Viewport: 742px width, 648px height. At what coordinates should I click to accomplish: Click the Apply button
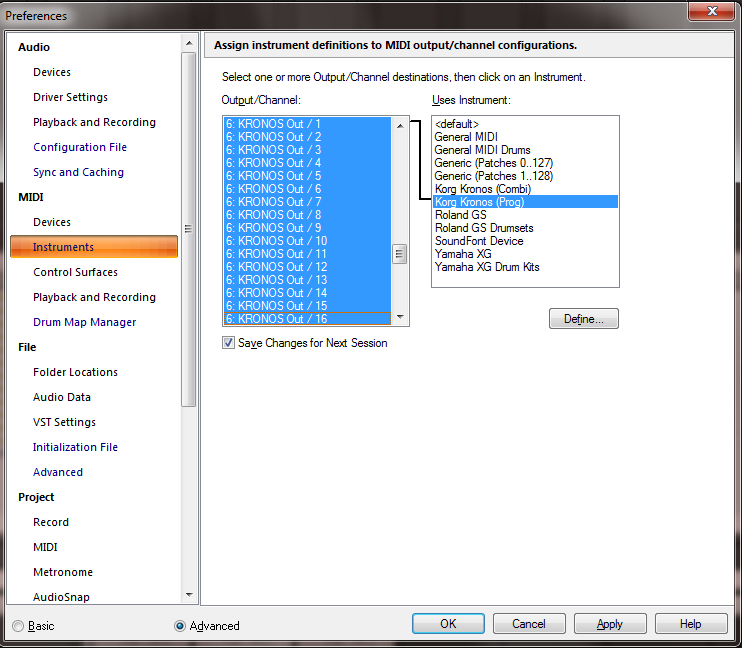(610, 624)
